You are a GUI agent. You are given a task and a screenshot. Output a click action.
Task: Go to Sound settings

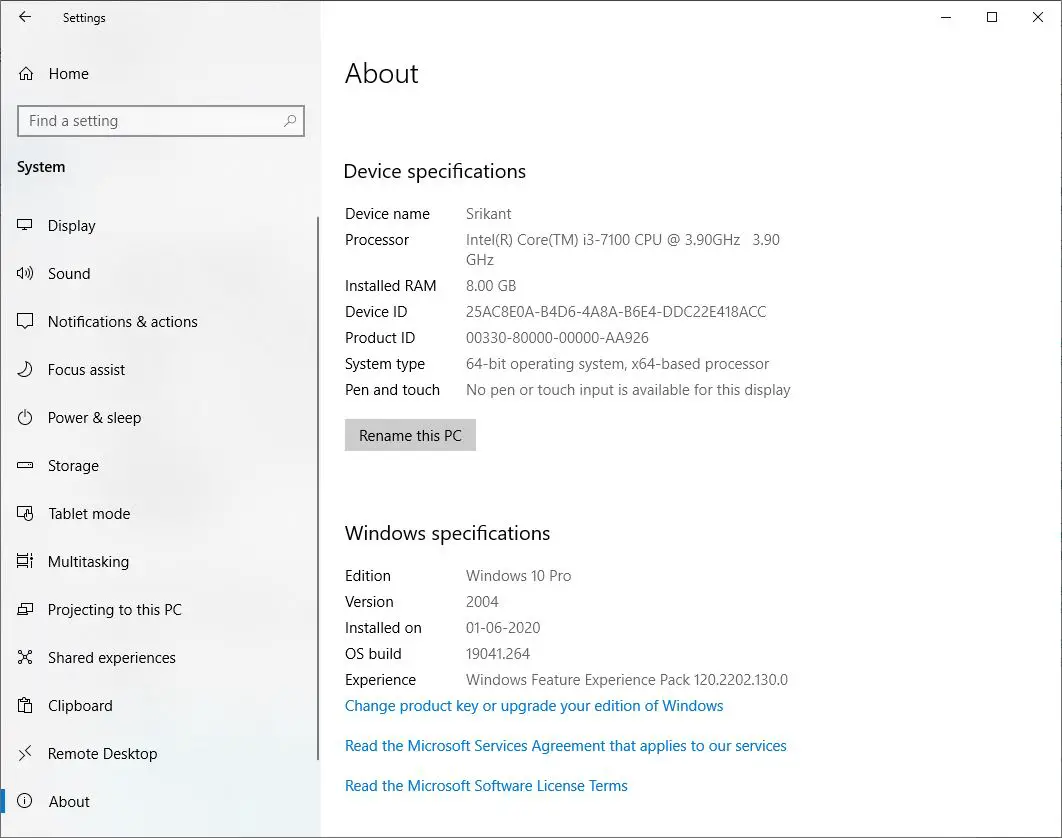(161, 274)
